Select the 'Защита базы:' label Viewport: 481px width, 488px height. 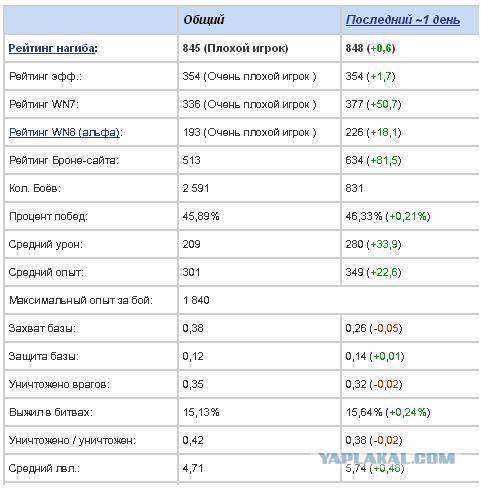(x=44, y=356)
